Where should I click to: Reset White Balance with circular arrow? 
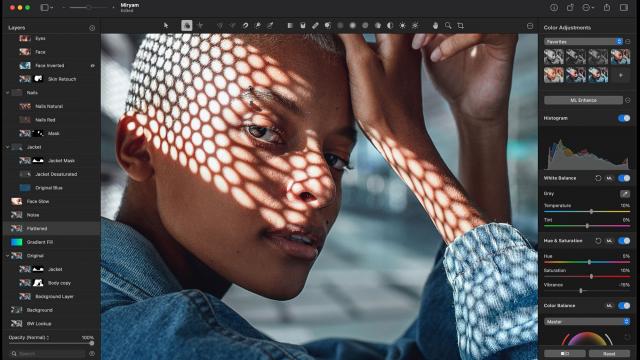point(598,178)
